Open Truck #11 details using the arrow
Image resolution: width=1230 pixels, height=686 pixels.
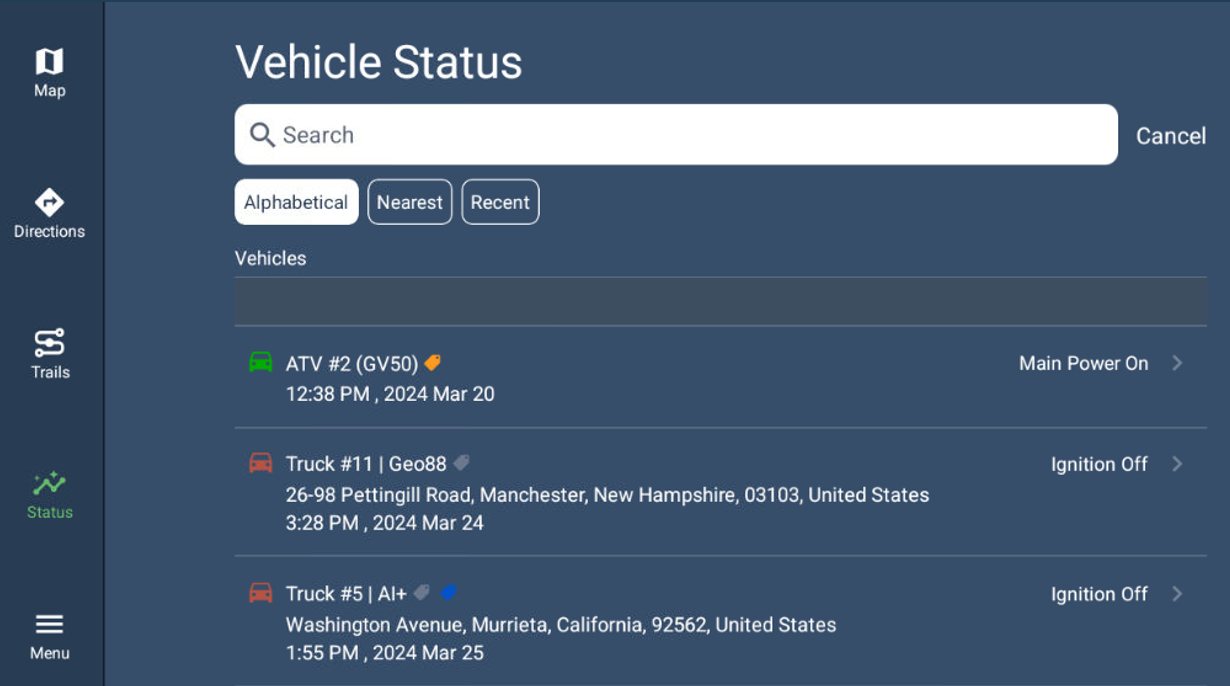[x=1177, y=464]
